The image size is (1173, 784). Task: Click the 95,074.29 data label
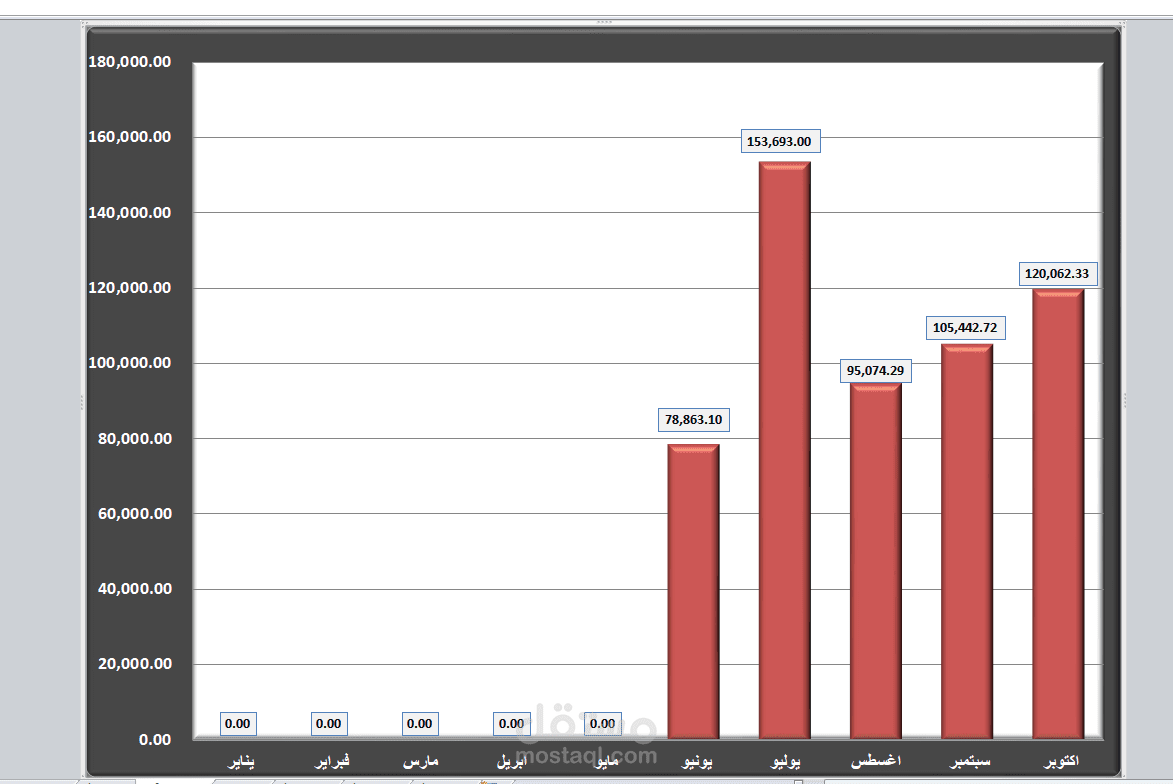click(875, 370)
